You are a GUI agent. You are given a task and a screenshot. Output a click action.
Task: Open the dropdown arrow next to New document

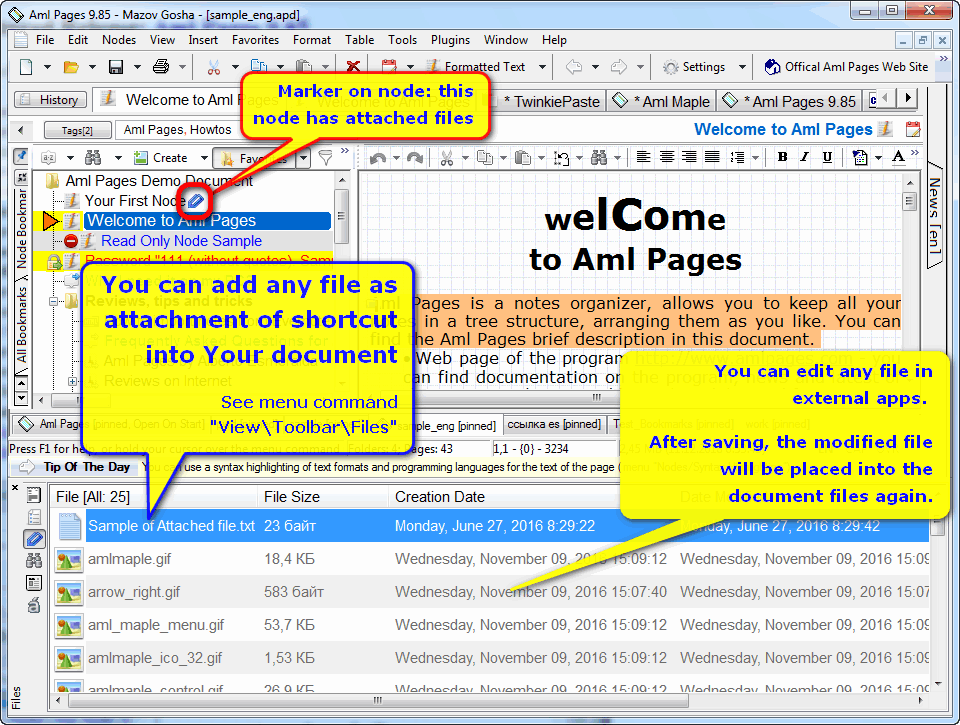(47, 67)
